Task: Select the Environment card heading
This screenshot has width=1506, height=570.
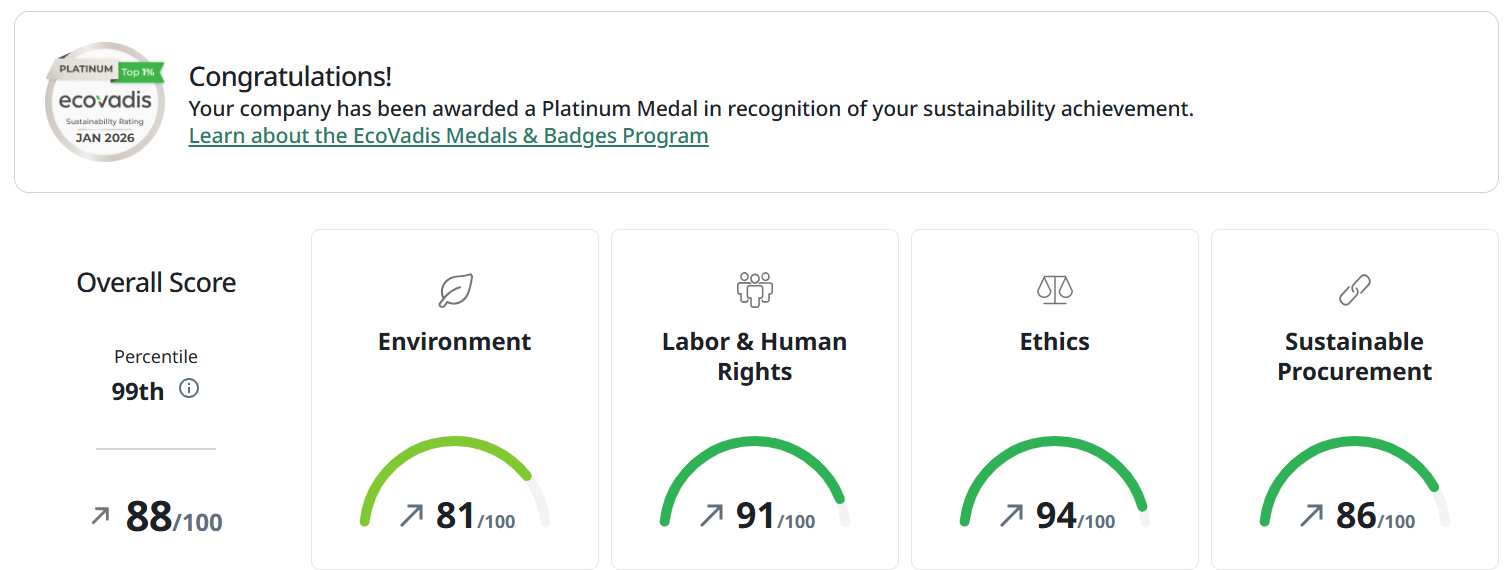Action: coord(455,342)
